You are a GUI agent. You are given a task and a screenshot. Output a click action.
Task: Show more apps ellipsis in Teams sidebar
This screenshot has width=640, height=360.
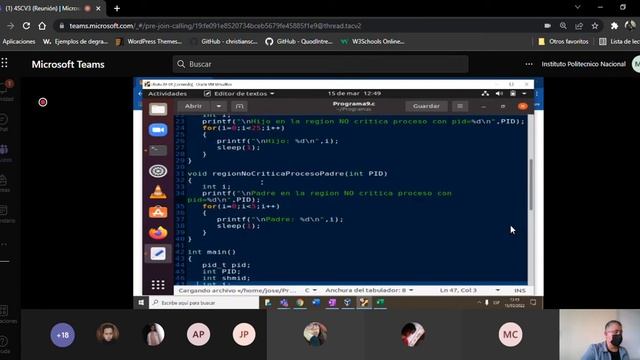point(4,244)
